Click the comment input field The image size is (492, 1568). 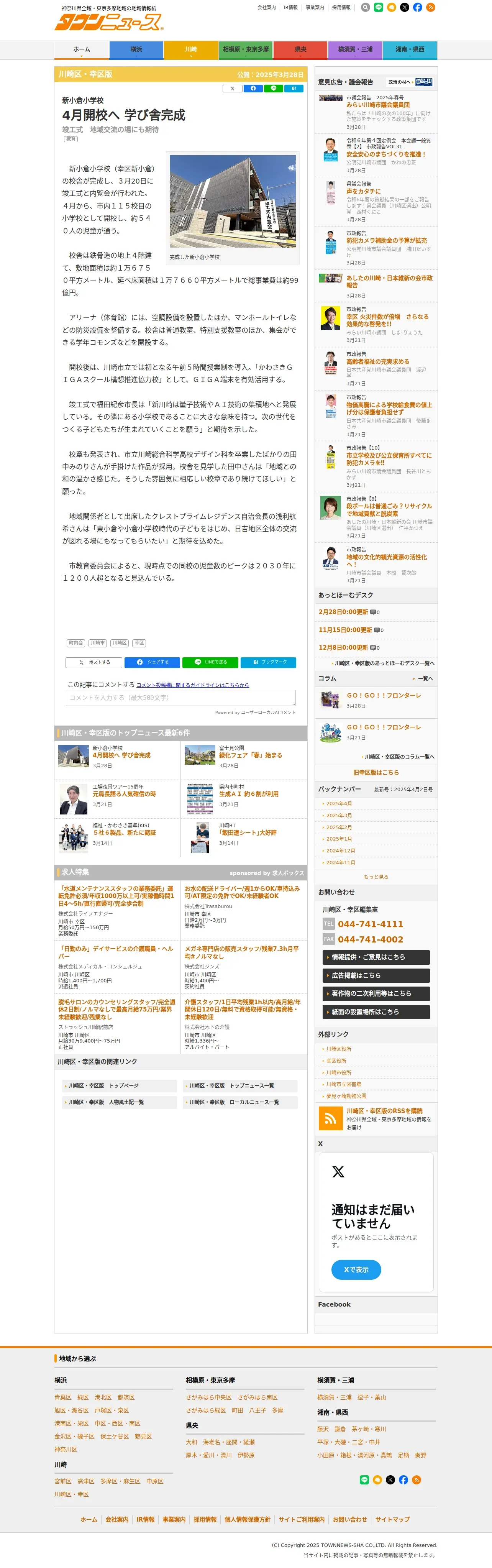tap(180, 698)
